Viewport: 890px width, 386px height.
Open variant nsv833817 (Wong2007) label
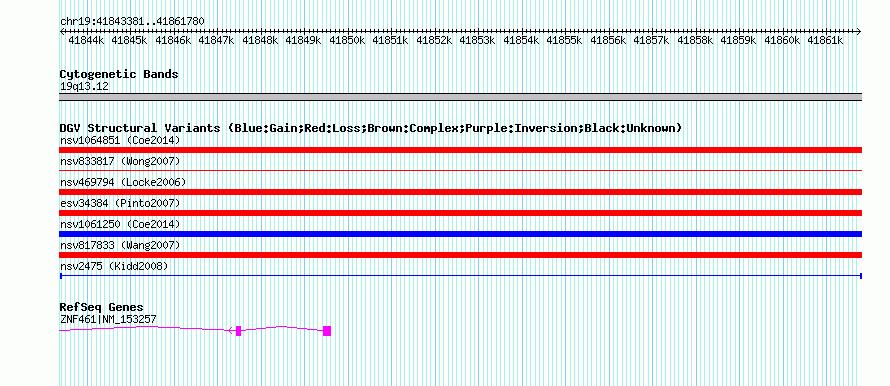click(x=120, y=162)
